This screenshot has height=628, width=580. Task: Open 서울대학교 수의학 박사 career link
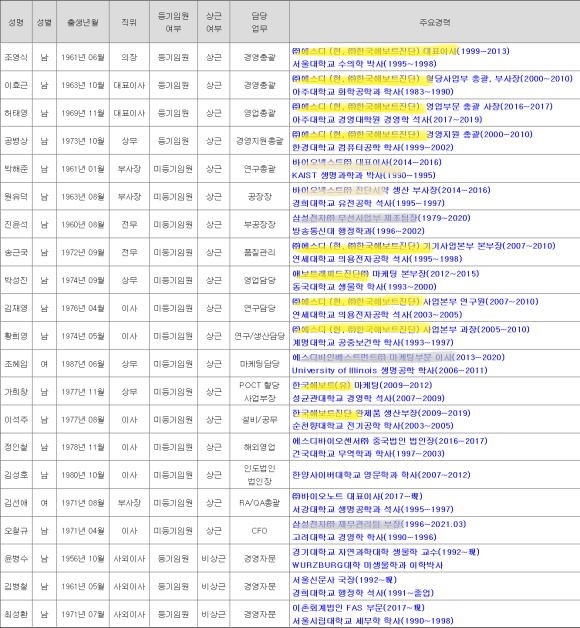[x=364, y=64]
